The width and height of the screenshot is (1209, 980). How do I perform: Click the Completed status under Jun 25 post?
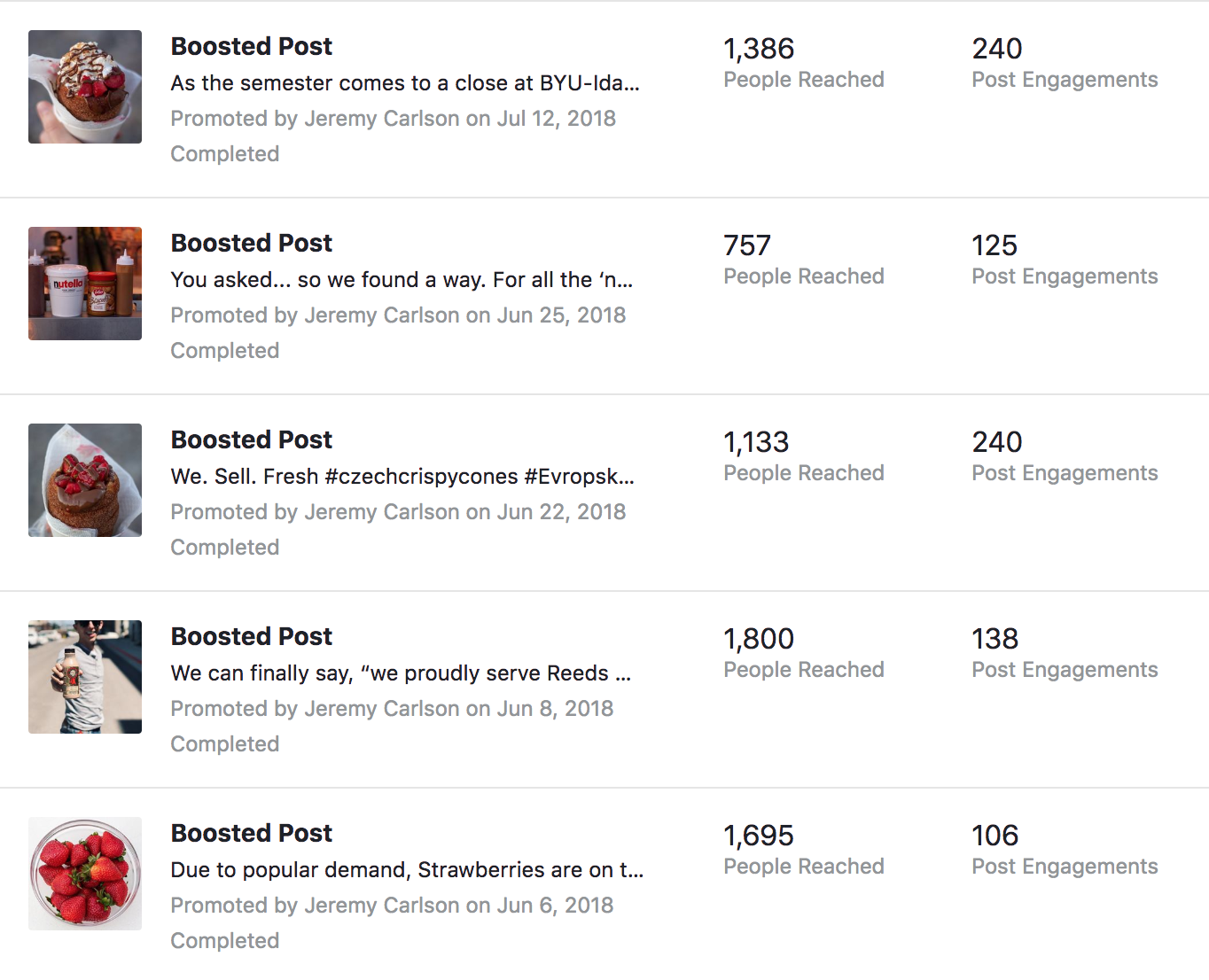pos(225,351)
